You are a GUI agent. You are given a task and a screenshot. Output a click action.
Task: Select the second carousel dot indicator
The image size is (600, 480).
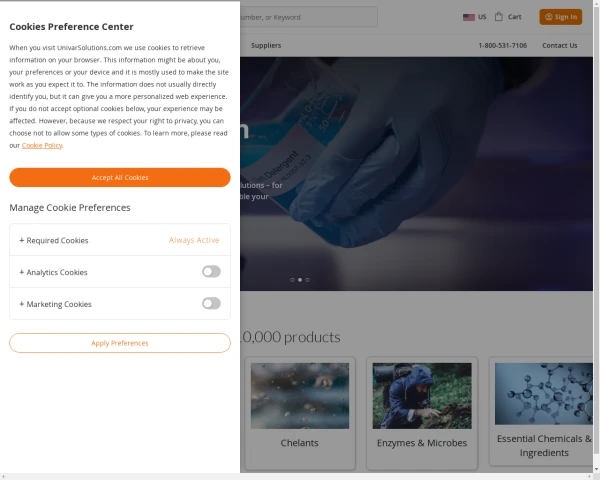click(300, 280)
